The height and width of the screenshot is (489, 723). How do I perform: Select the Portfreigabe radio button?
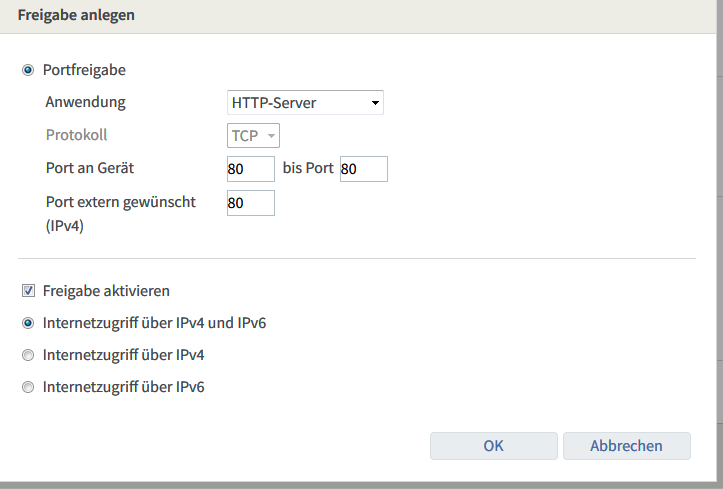click(x=28, y=71)
